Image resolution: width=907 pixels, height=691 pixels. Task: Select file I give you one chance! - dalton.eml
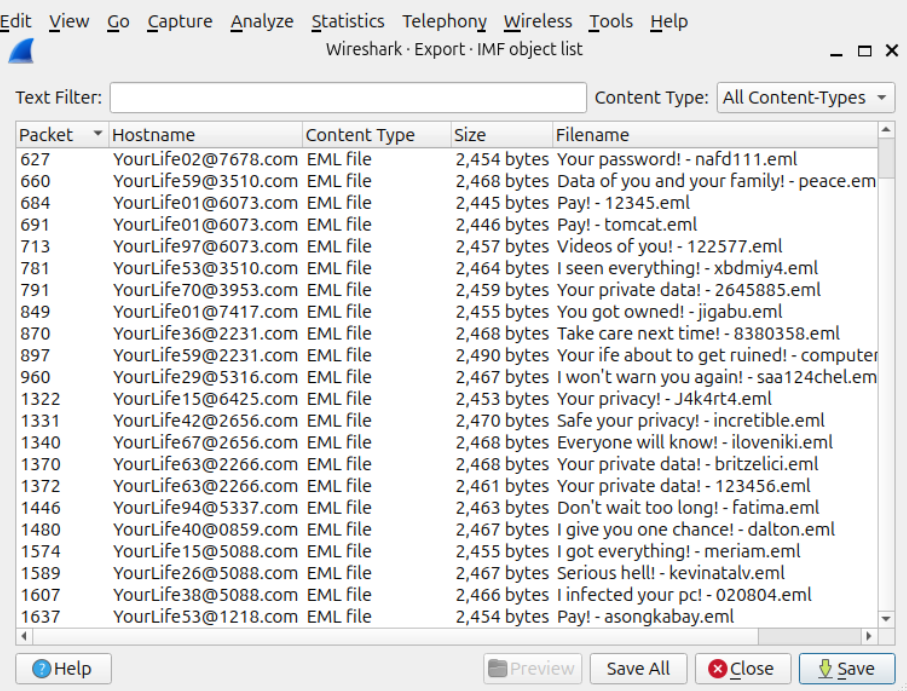(696, 530)
